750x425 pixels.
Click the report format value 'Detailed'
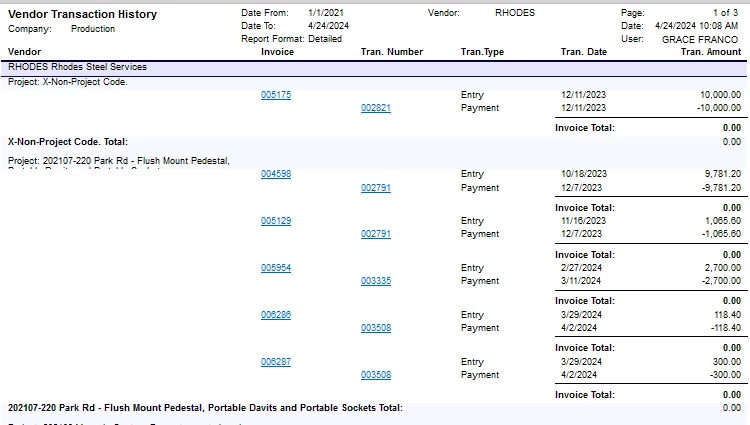click(x=325, y=39)
